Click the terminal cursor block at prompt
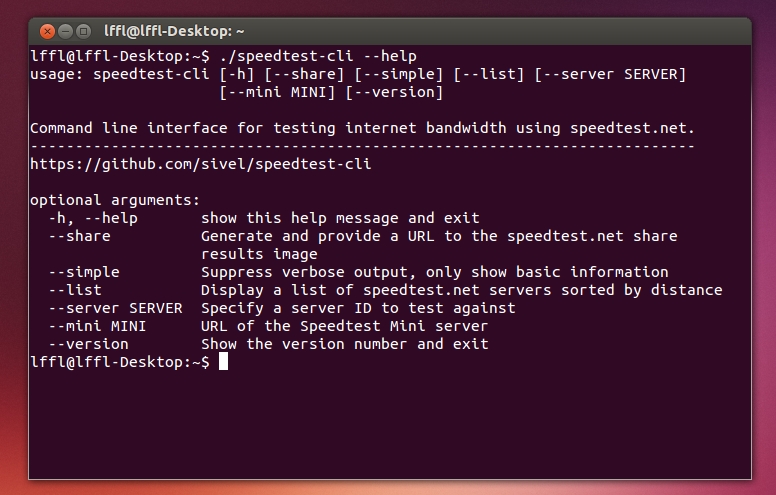Image resolution: width=776 pixels, height=495 pixels. (x=223, y=362)
